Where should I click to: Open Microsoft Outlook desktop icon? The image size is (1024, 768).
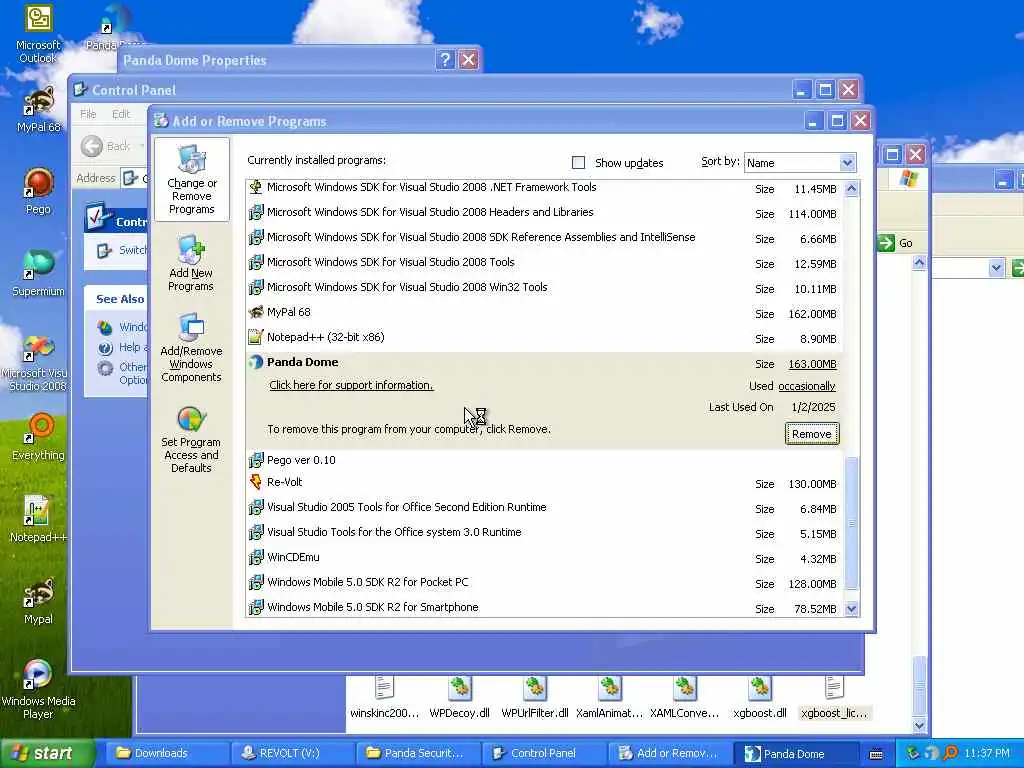(x=39, y=35)
